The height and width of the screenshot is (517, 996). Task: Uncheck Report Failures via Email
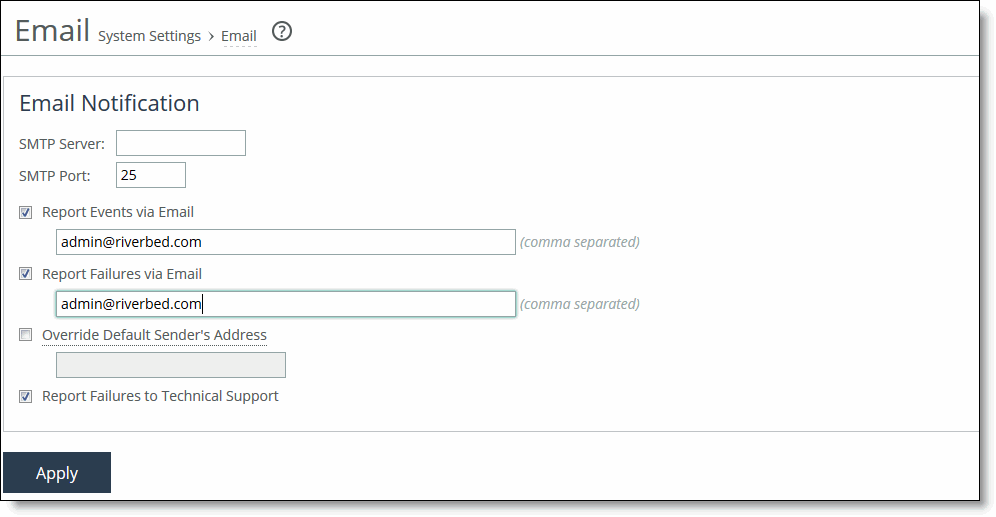tap(25, 274)
